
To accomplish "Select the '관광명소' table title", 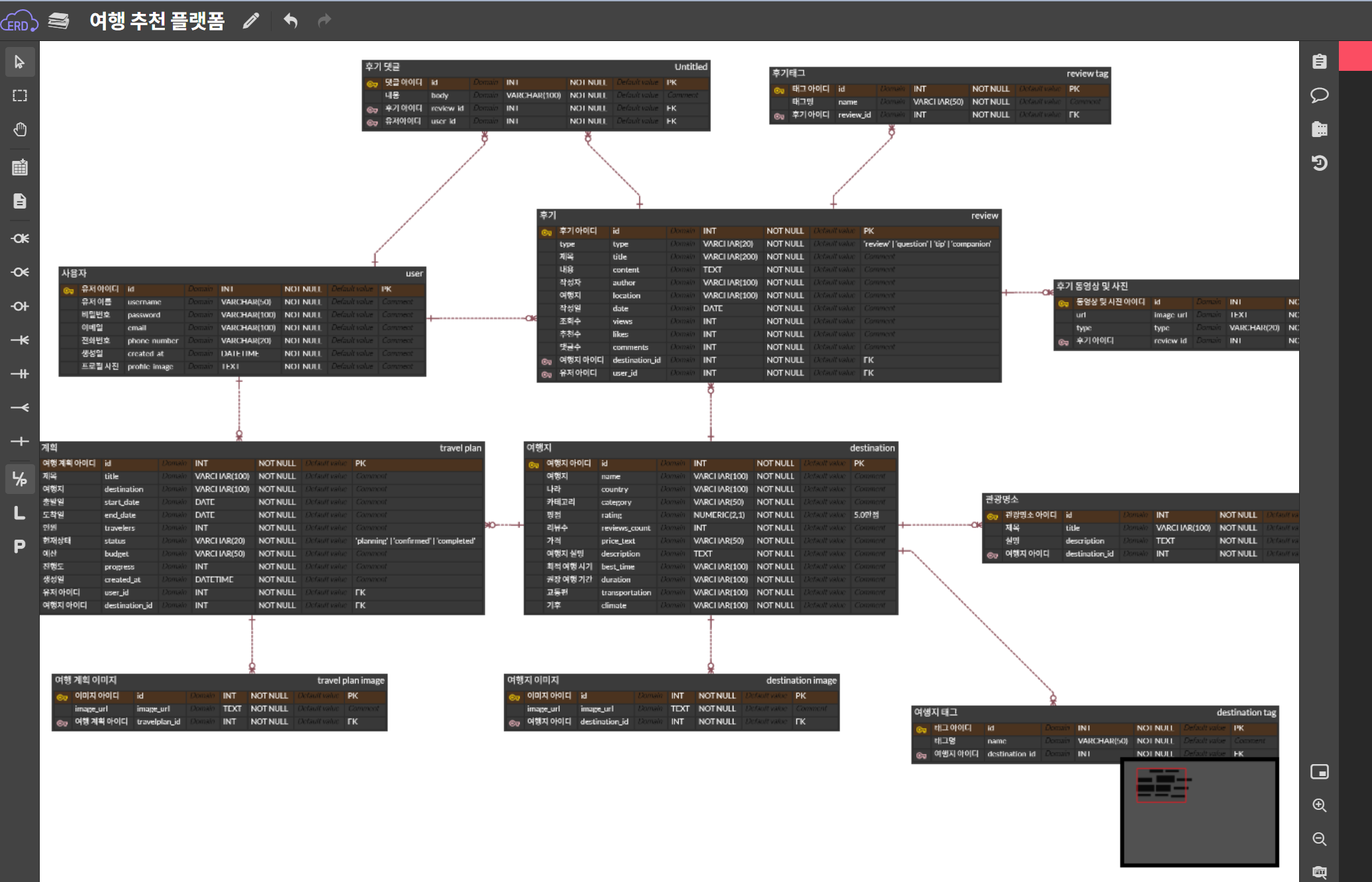I will pos(1002,500).
